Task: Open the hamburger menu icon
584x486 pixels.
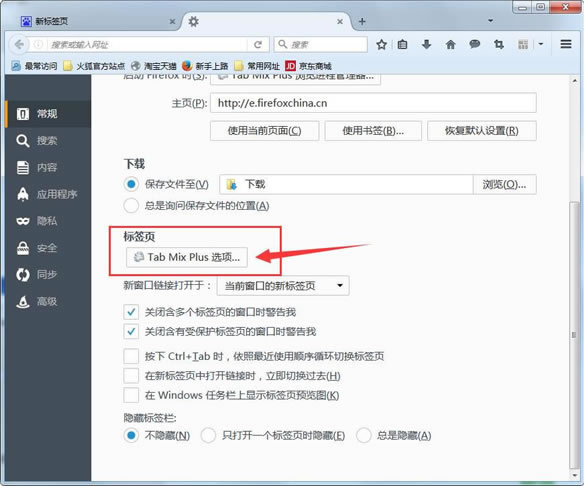Action: tap(566, 44)
